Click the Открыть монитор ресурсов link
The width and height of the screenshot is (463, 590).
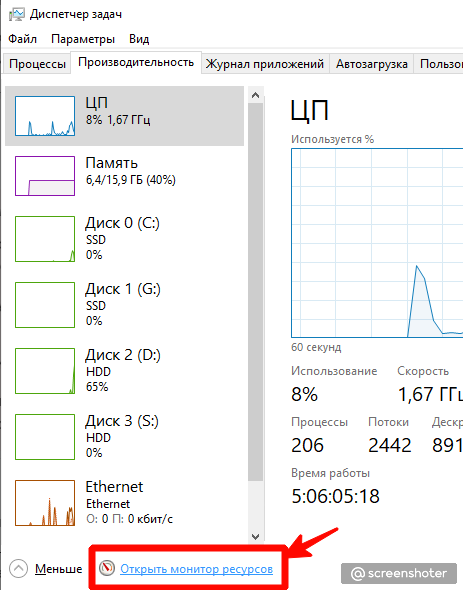click(x=196, y=569)
